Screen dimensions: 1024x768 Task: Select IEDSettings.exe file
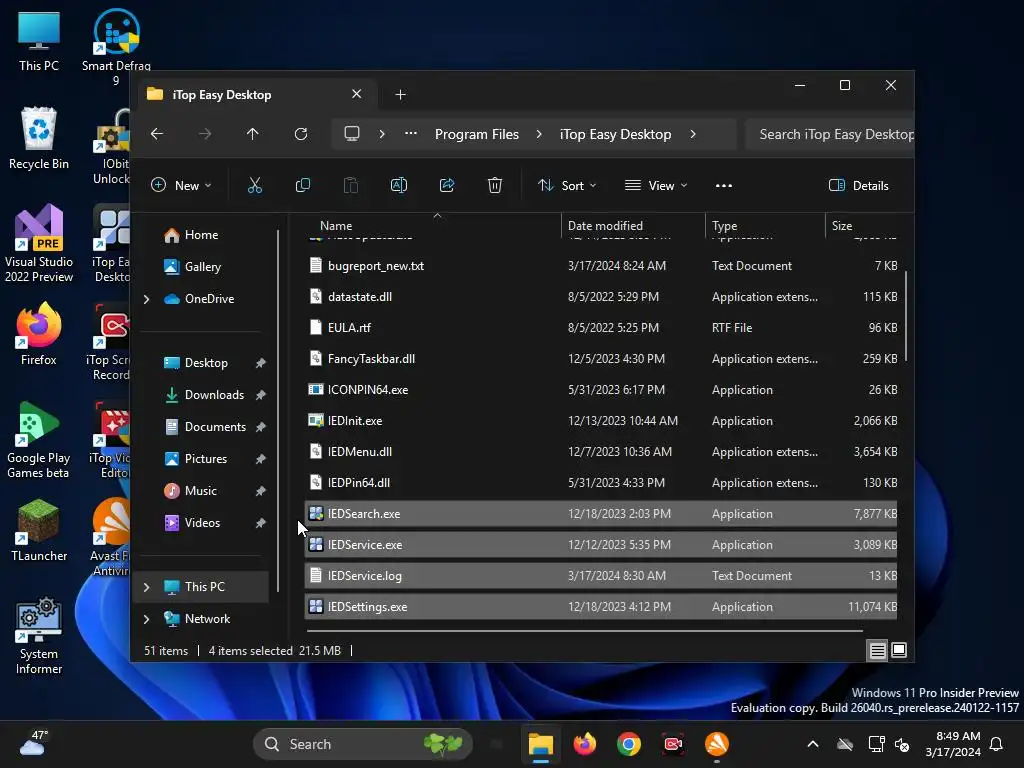601,607
